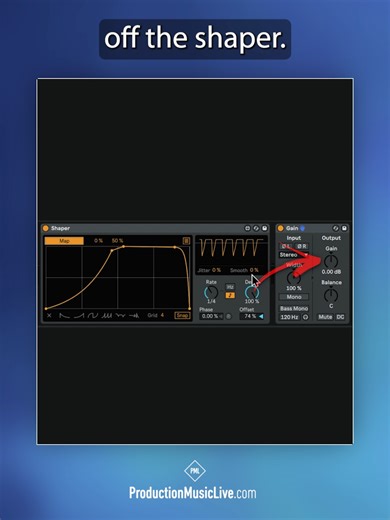Open the Stereo channel mode dropdown
The width and height of the screenshot is (390, 520).
(294, 255)
